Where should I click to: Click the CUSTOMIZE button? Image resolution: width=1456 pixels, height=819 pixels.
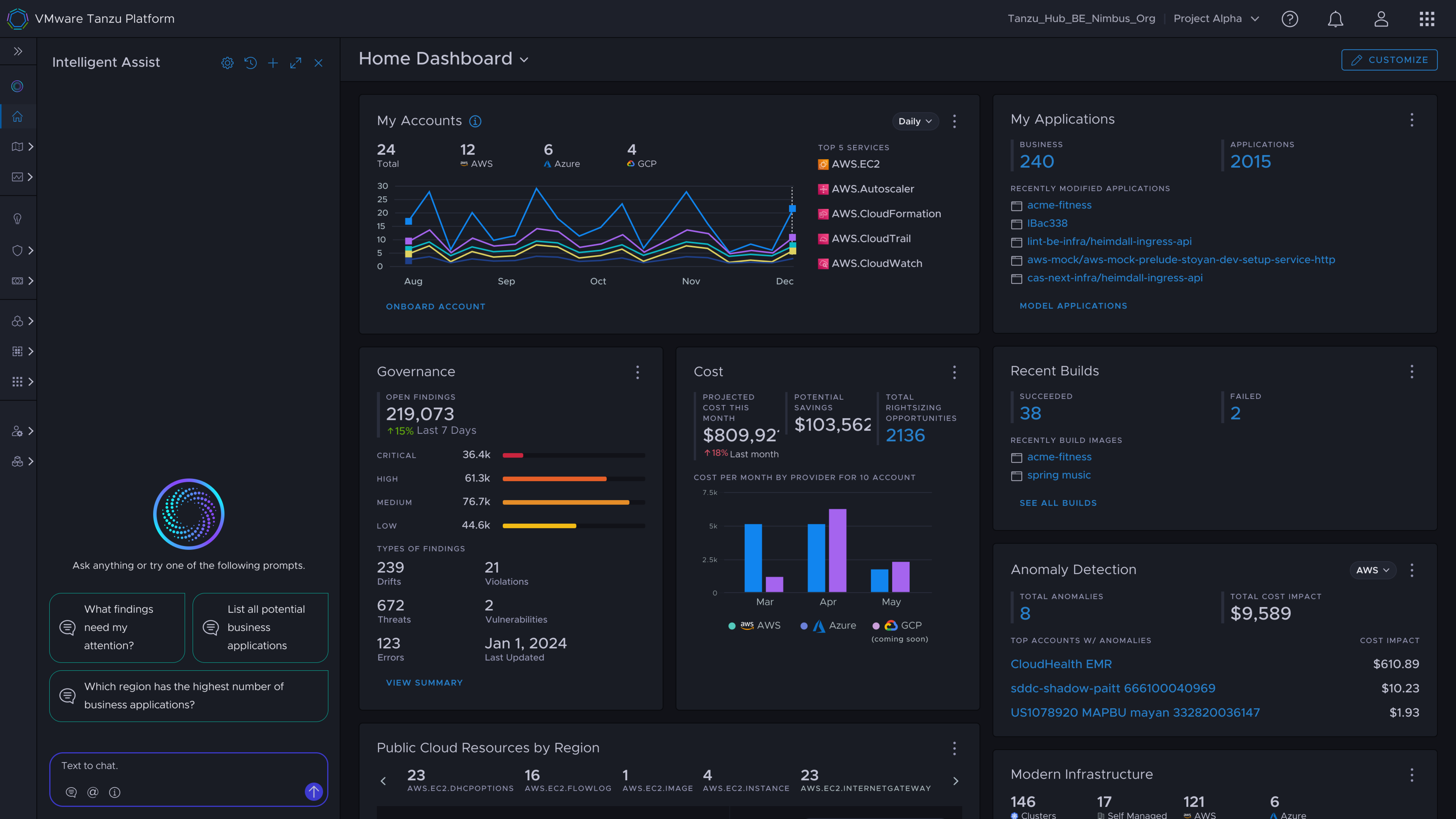pyautogui.click(x=1389, y=60)
